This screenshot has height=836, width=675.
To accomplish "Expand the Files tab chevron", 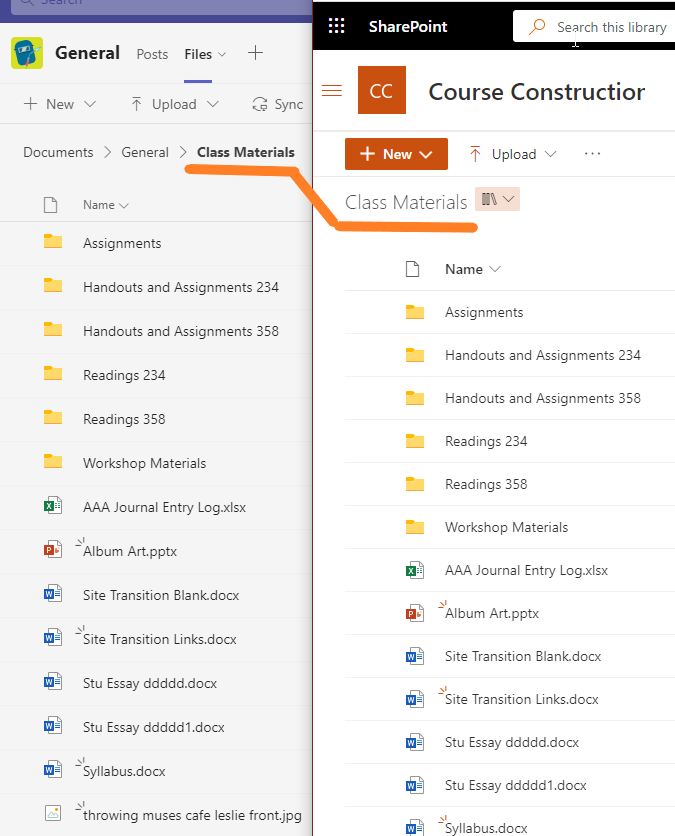I will pos(222,54).
